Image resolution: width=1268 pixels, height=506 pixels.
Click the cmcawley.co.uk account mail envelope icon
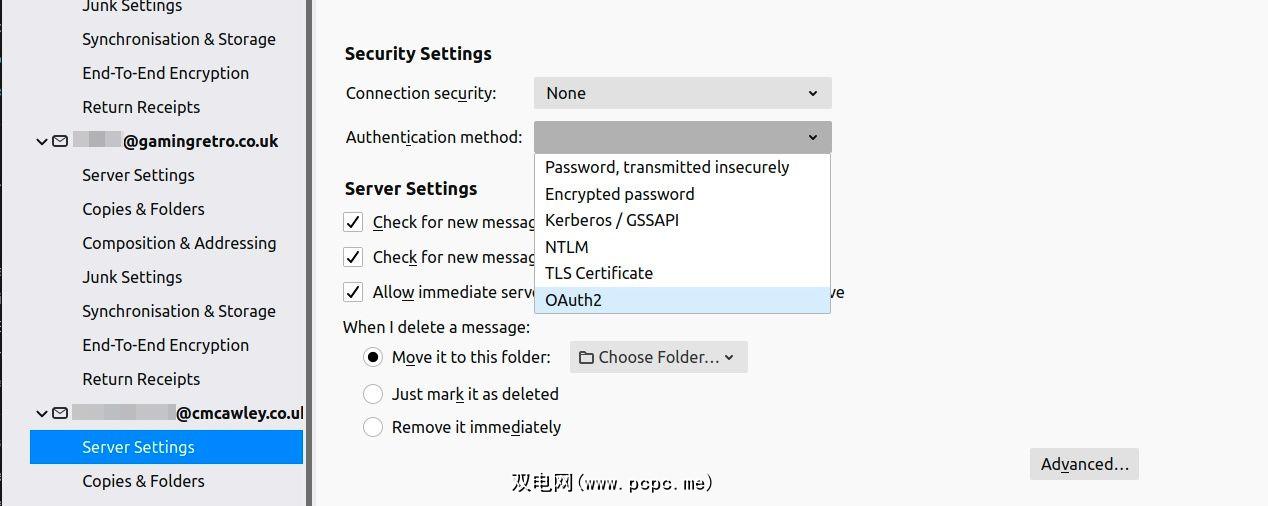coord(60,413)
